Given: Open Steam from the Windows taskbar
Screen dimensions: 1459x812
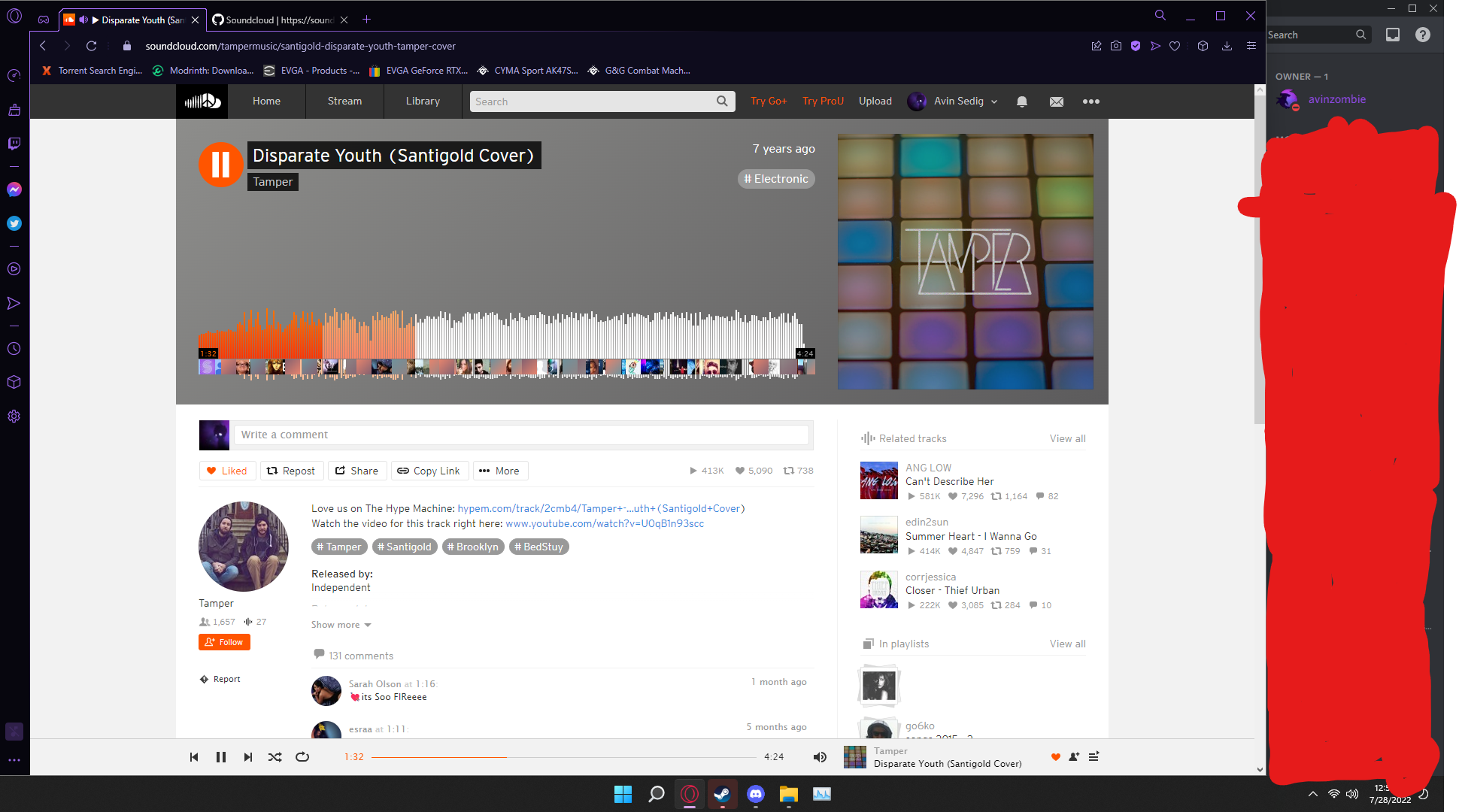Looking at the screenshot, I should (722, 794).
